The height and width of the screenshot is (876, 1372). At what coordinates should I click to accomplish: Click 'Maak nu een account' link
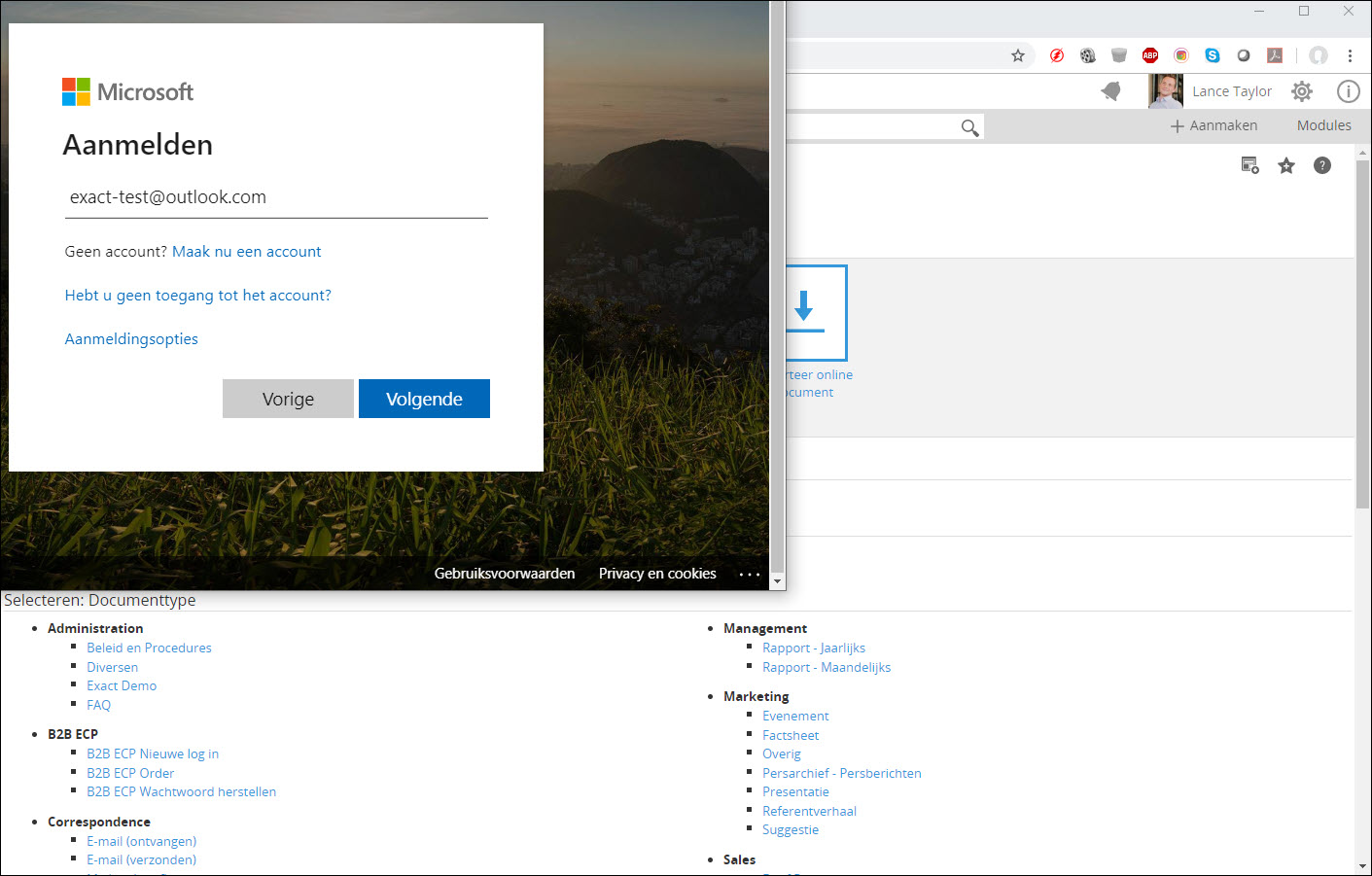[x=246, y=252]
